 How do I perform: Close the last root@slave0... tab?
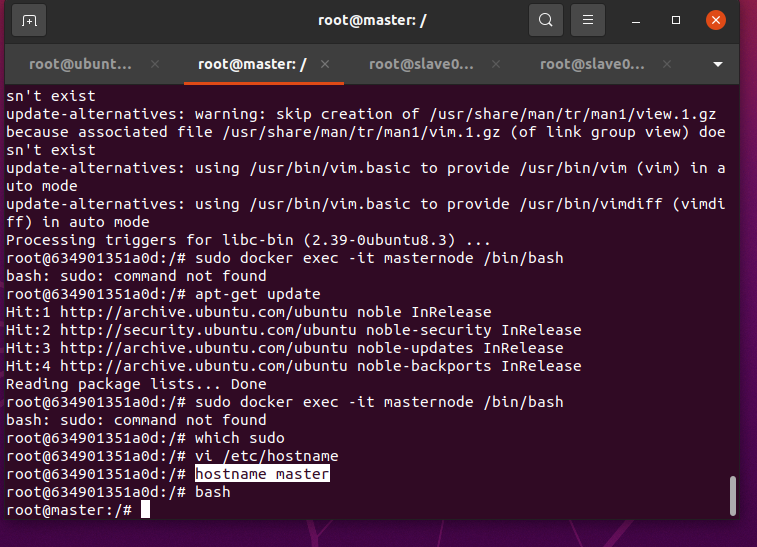[x=667, y=64]
